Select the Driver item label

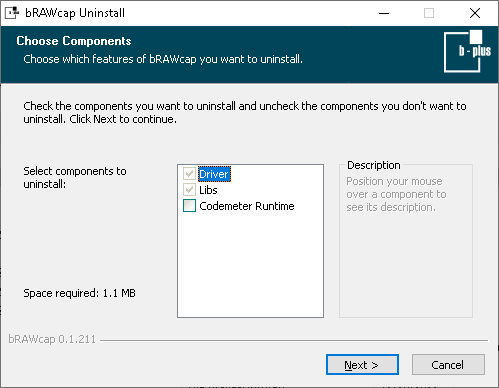pos(214,174)
